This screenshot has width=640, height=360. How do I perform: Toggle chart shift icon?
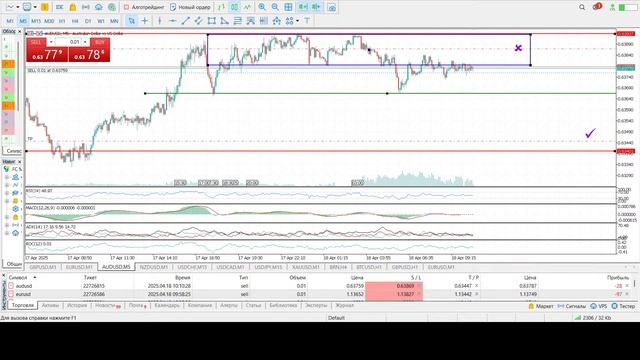click(316, 7)
